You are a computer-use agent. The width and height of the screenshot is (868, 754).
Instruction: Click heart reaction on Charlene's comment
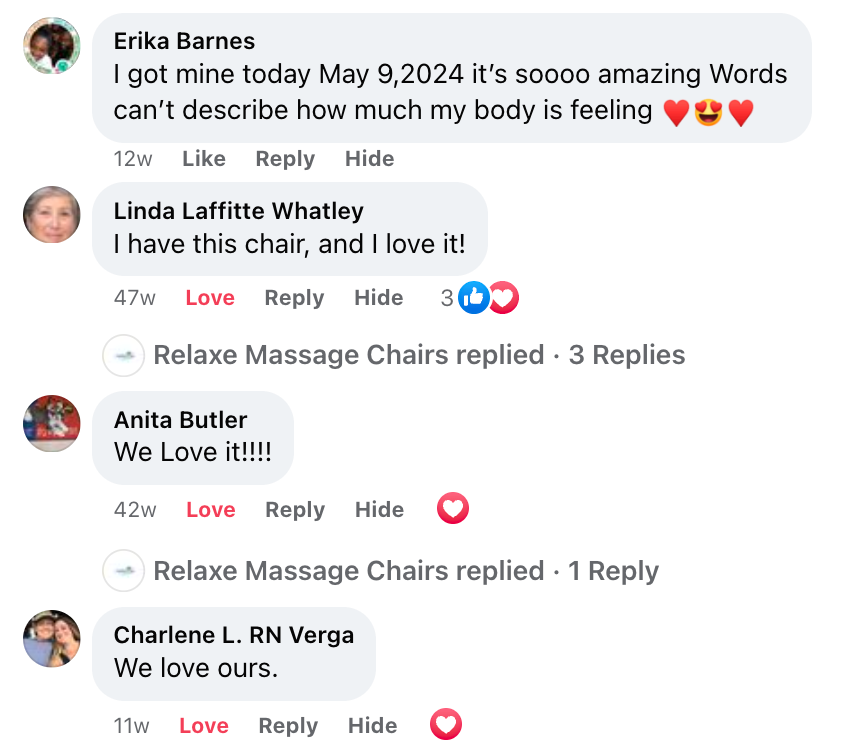[x=446, y=724]
